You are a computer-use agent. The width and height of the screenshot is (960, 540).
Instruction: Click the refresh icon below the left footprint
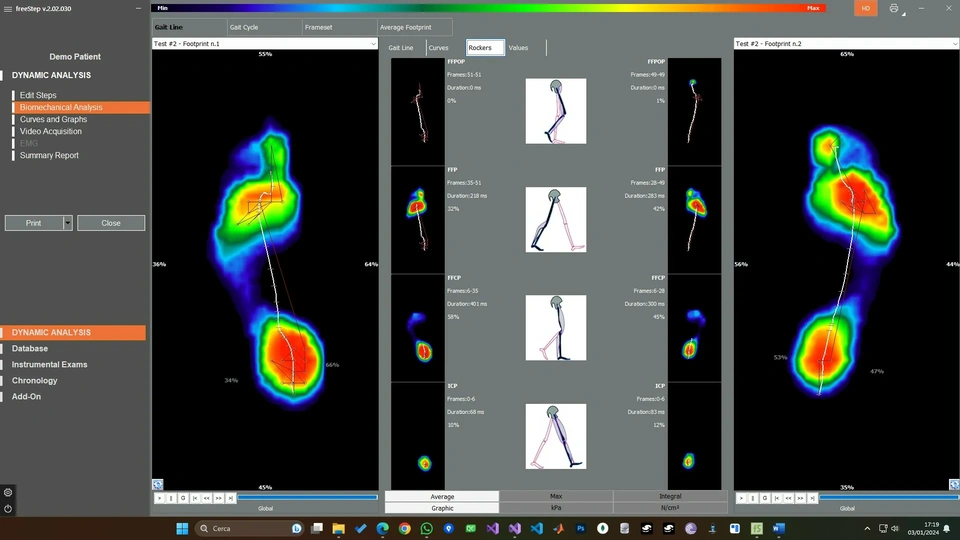pos(158,484)
